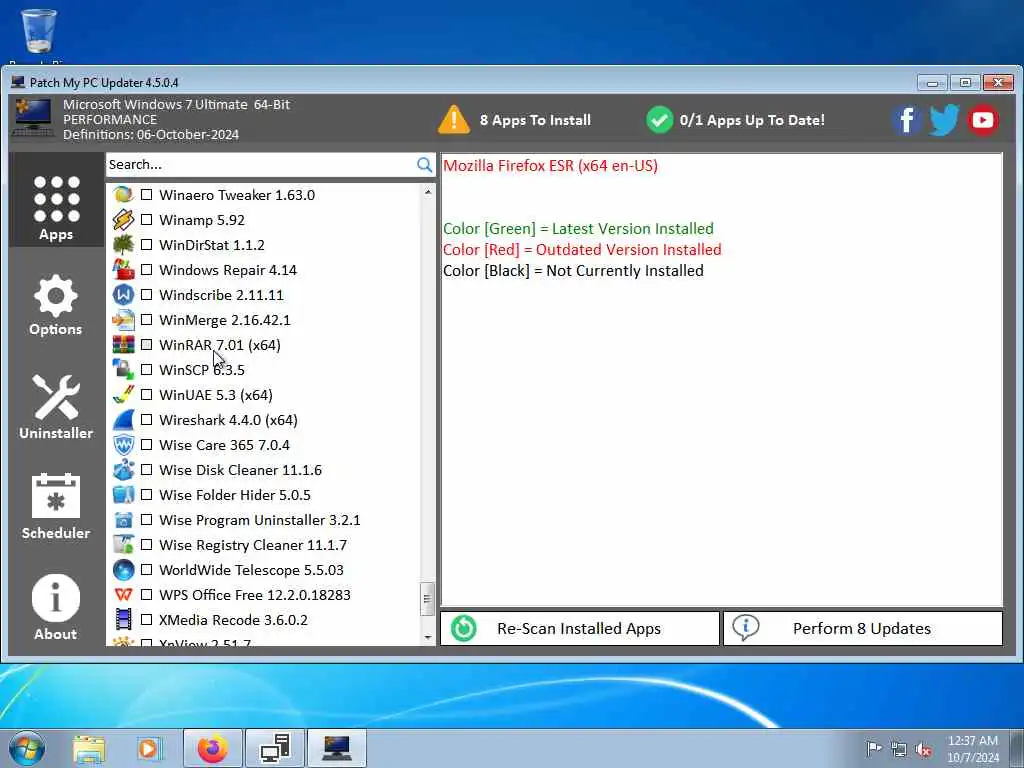1024x768 pixels.
Task: Click the Windscribe app icon
Action: coord(123,295)
